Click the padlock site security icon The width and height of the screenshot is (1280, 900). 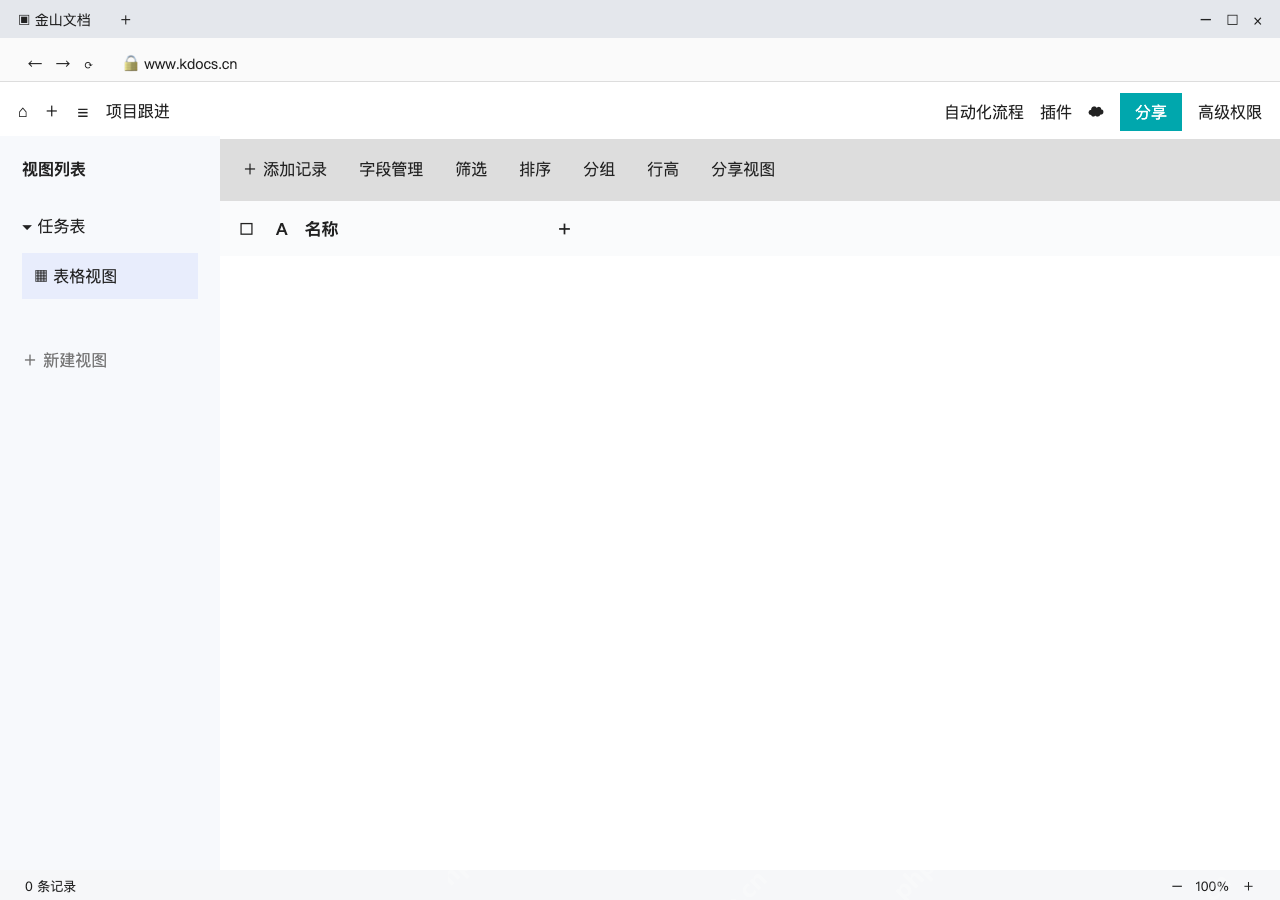131,63
